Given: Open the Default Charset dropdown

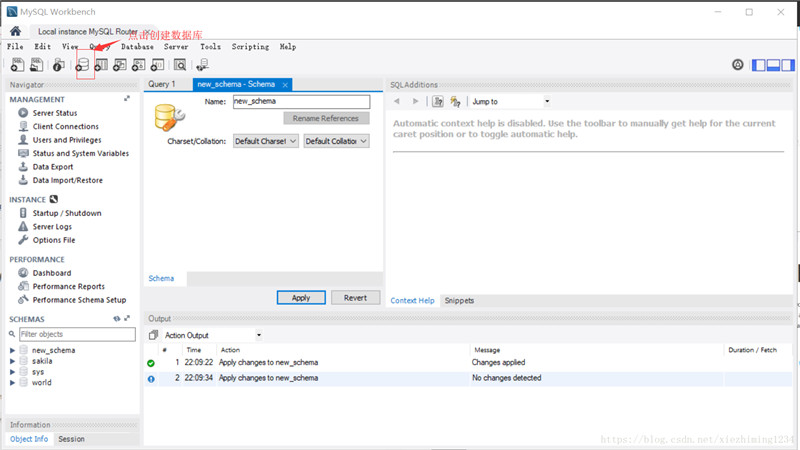Looking at the screenshot, I should coord(265,141).
